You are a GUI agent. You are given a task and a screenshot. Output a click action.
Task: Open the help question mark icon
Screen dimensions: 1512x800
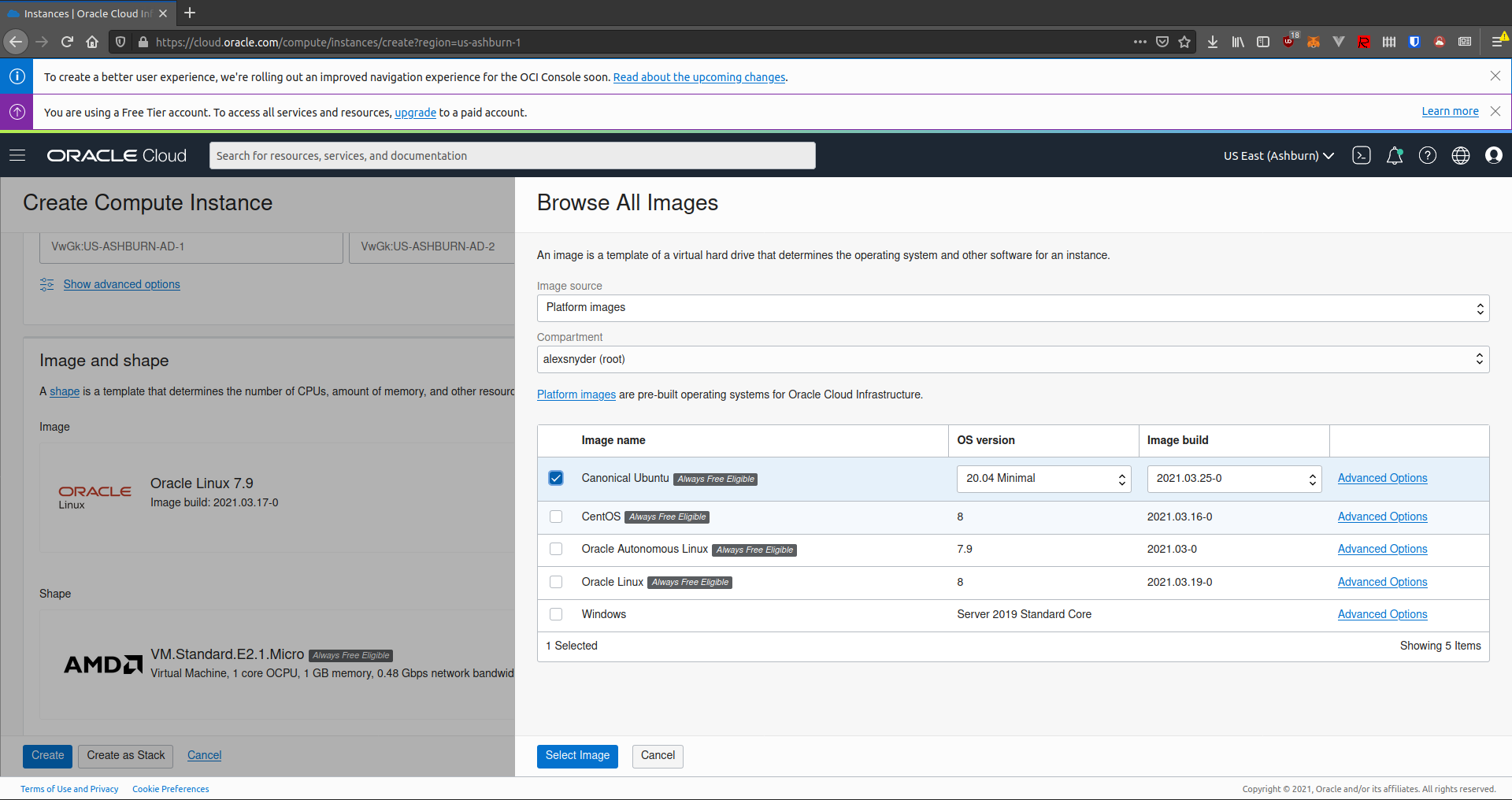click(1428, 155)
